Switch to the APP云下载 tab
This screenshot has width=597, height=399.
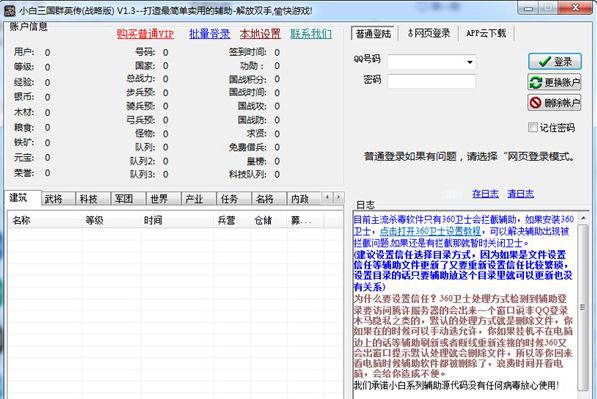(486, 34)
